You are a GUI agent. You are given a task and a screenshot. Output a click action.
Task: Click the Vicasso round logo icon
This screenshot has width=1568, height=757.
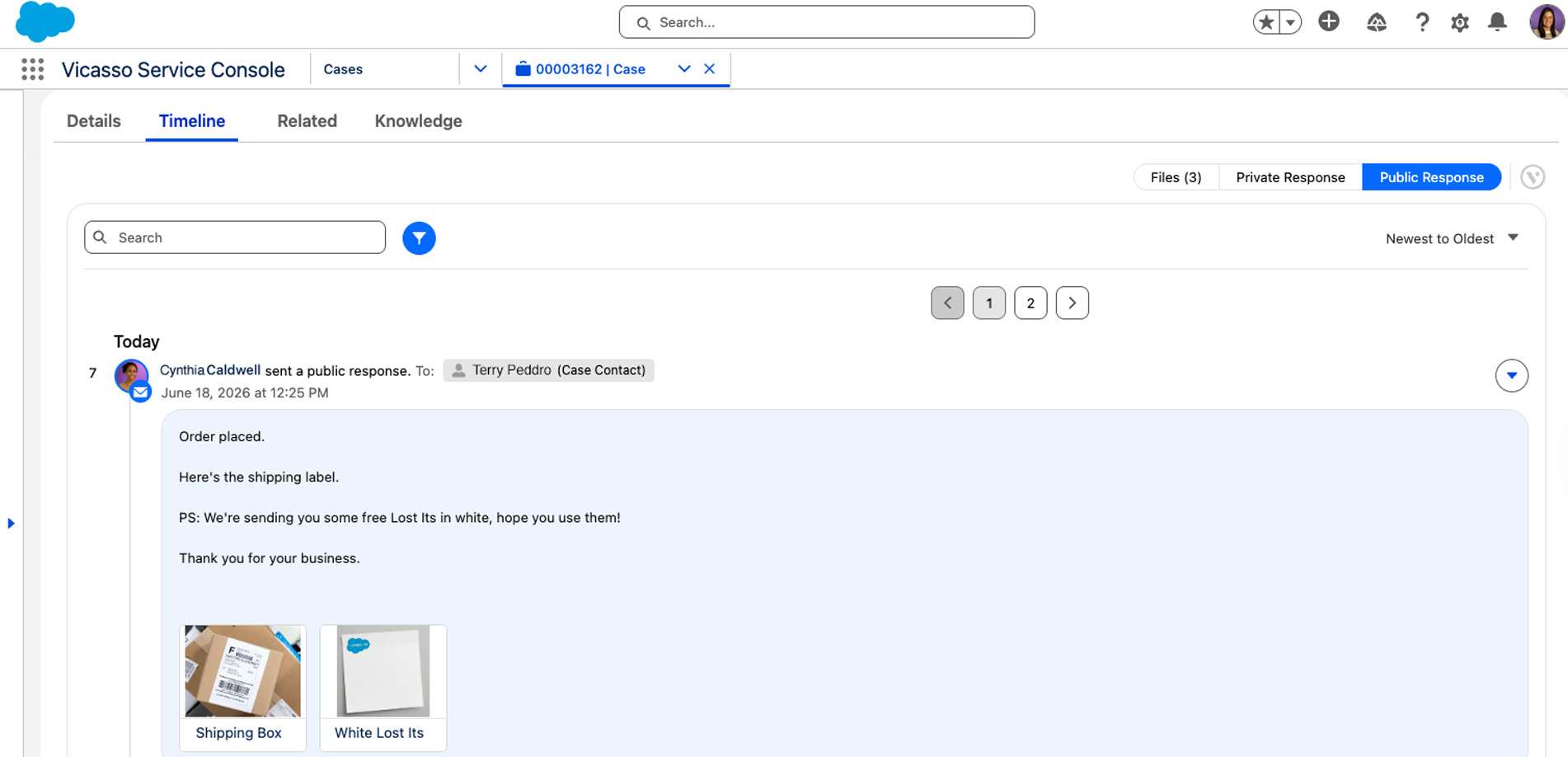coord(1533,177)
